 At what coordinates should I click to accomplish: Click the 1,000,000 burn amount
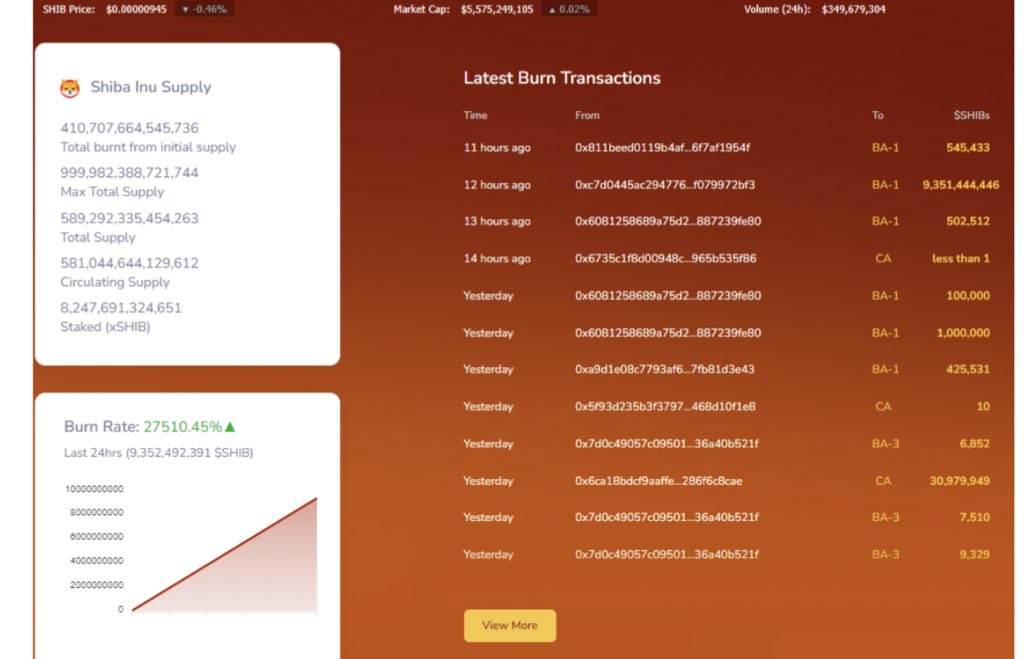point(963,333)
